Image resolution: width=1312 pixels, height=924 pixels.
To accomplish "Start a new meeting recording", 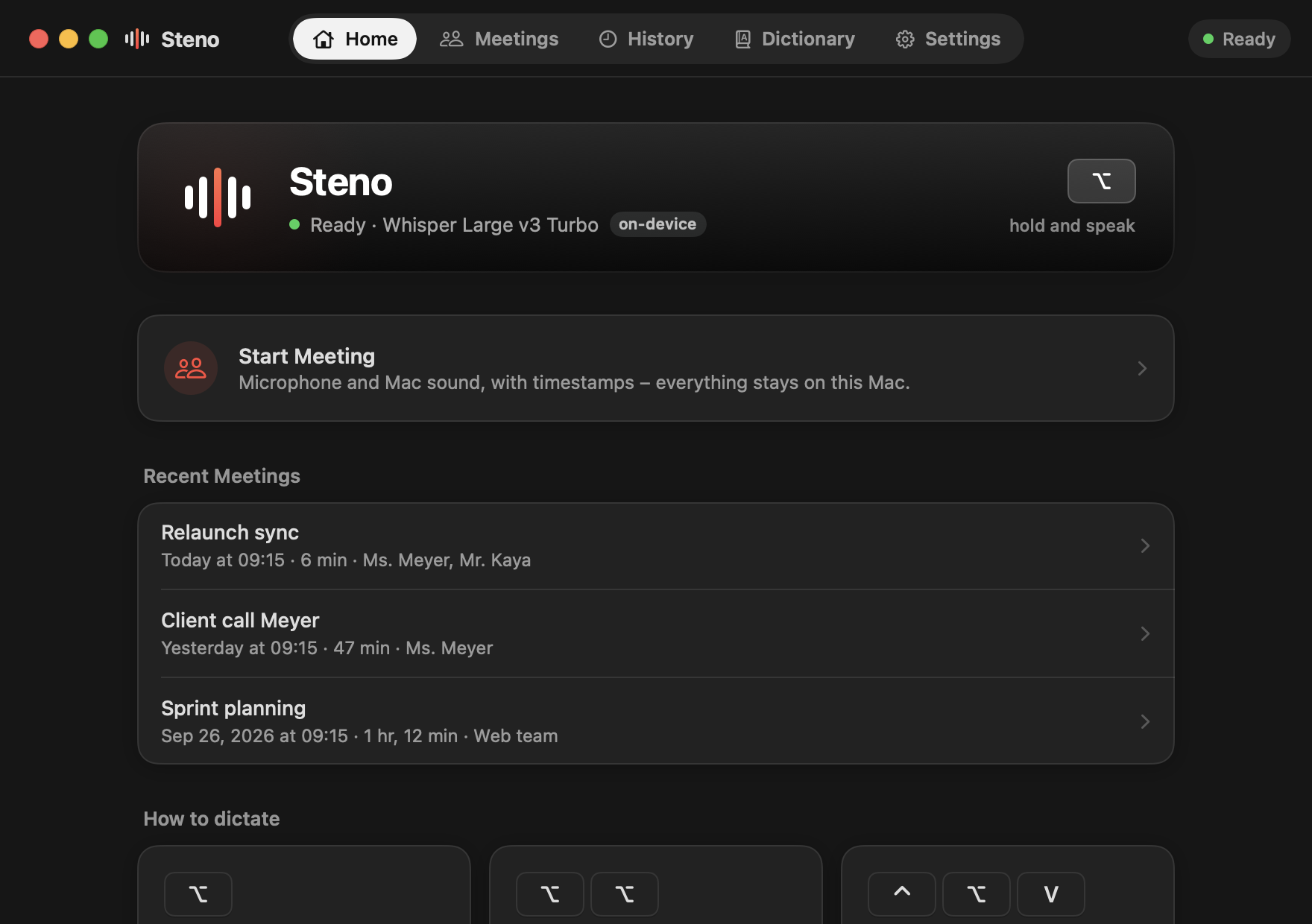I will 656,368.
